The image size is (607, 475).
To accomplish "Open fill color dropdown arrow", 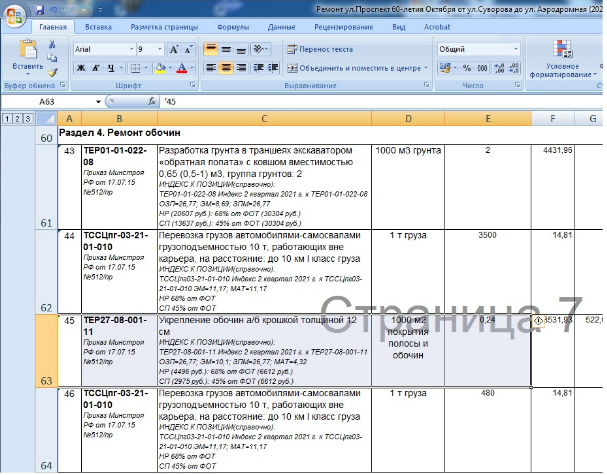I will (x=170, y=68).
